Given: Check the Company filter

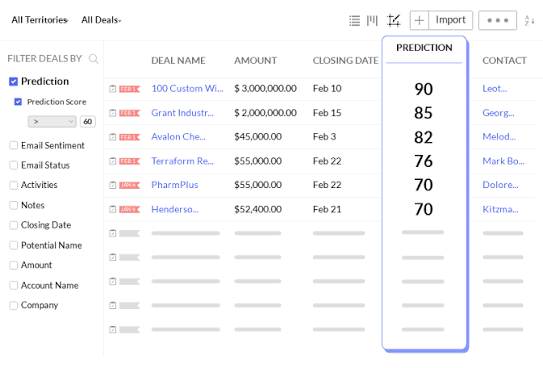Looking at the screenshot, I should [x=14, y=305].
